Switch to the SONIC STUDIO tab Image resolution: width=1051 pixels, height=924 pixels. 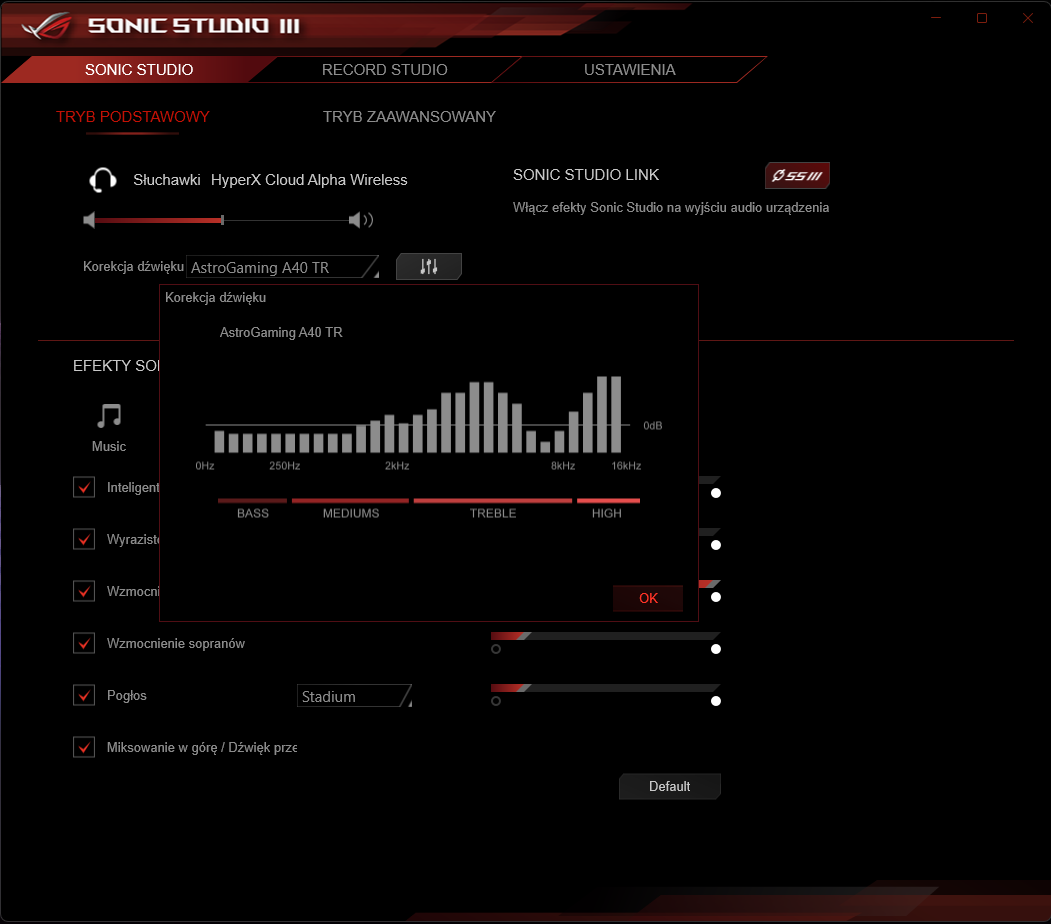139,70
